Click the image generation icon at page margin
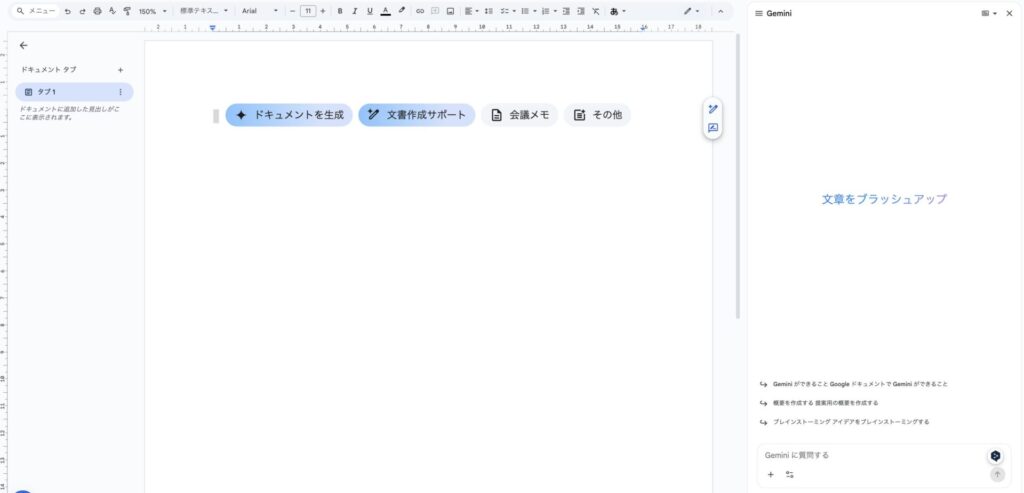This screenshot has width=1024, height=493. pyautogui.click(x=712, y=128)
